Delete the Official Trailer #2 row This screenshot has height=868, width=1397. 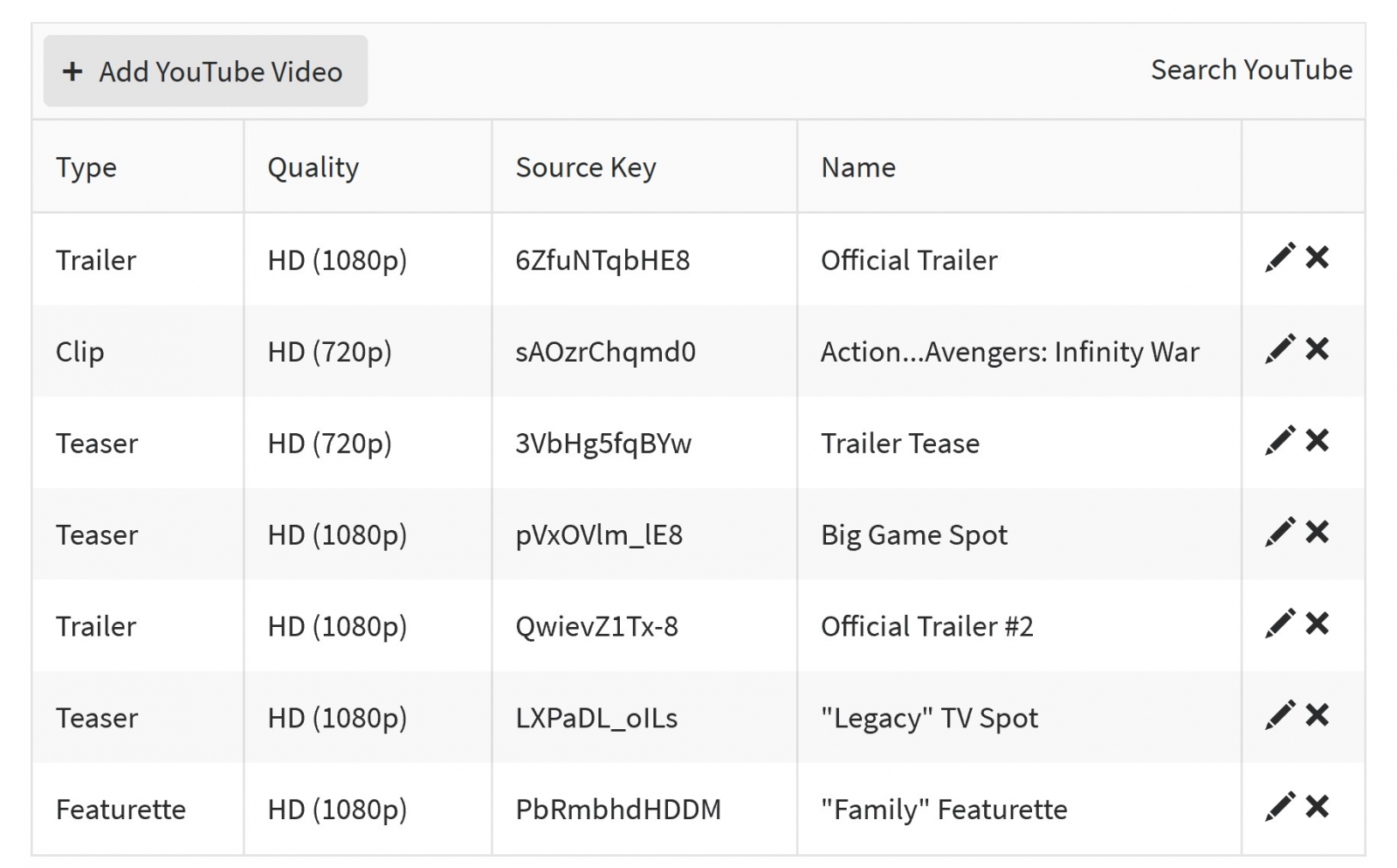[1317, 624]
